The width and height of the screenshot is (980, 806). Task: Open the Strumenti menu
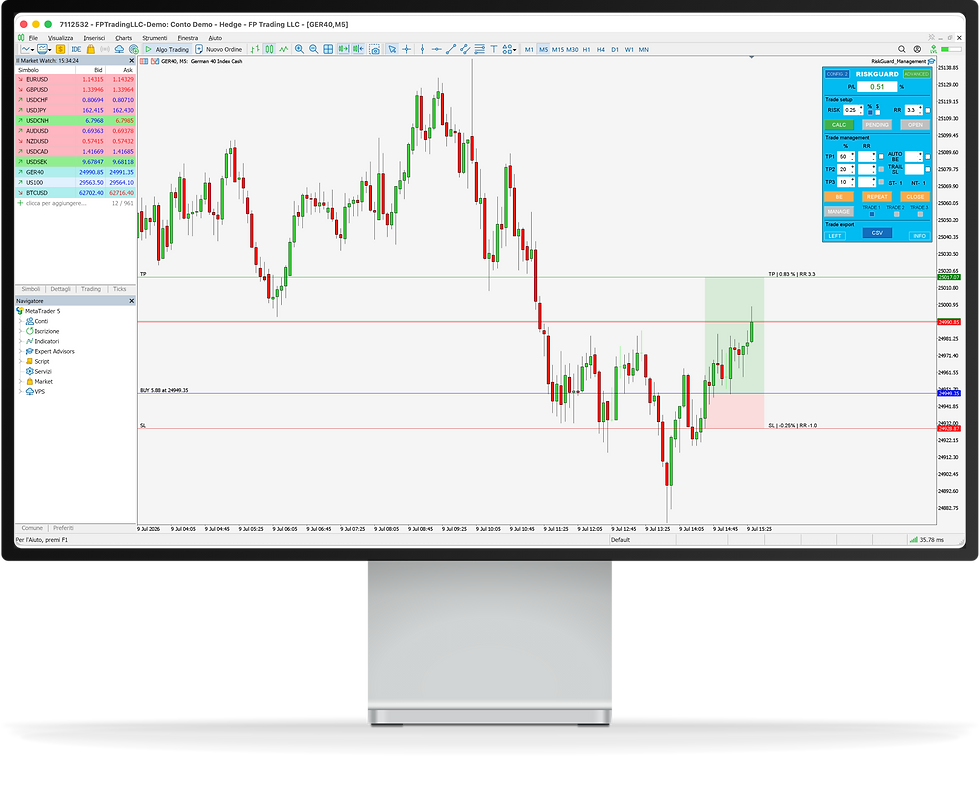154,38
